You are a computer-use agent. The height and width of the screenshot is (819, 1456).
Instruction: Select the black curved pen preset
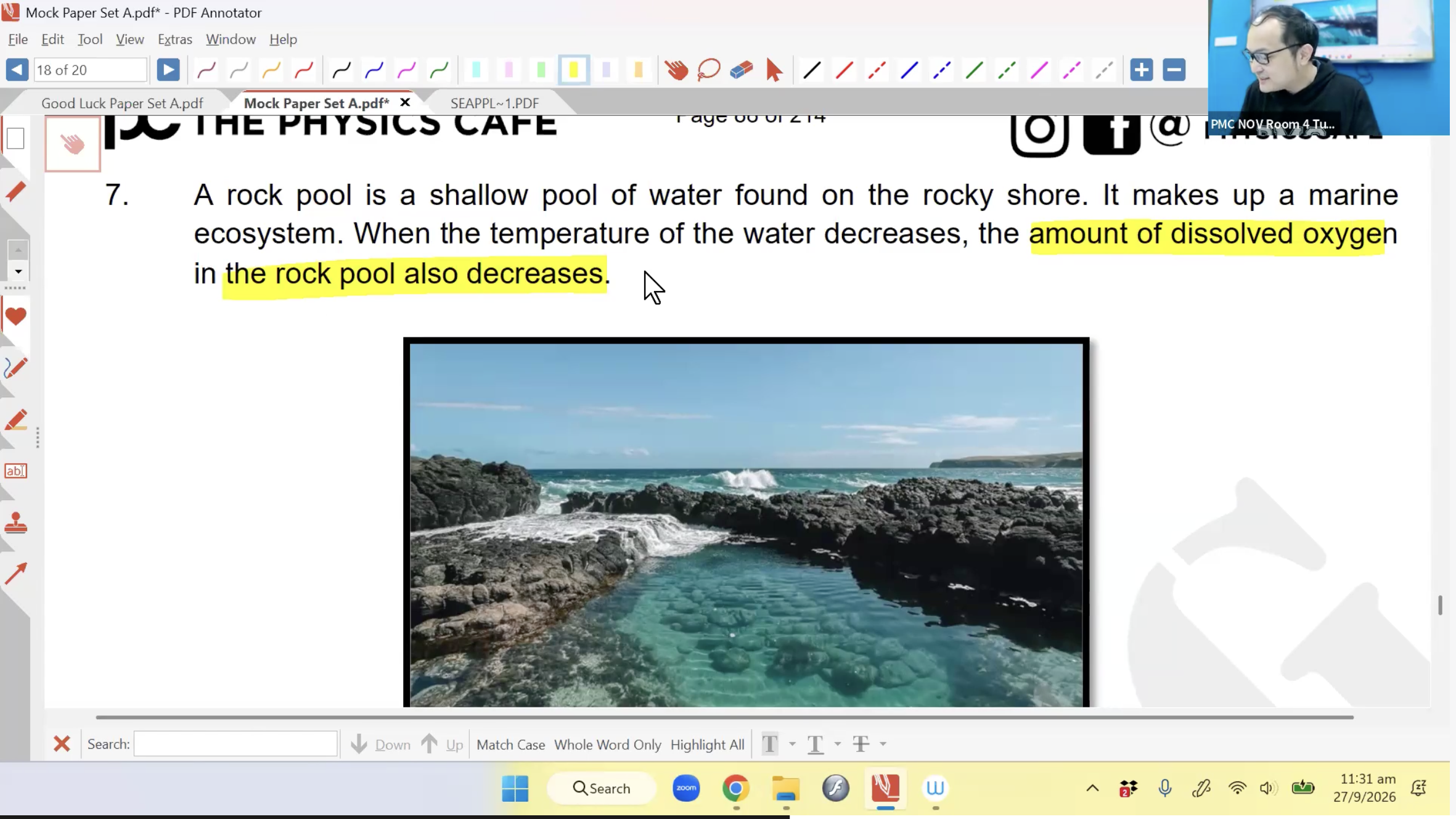pyautogui.click(x=341, y=70)
